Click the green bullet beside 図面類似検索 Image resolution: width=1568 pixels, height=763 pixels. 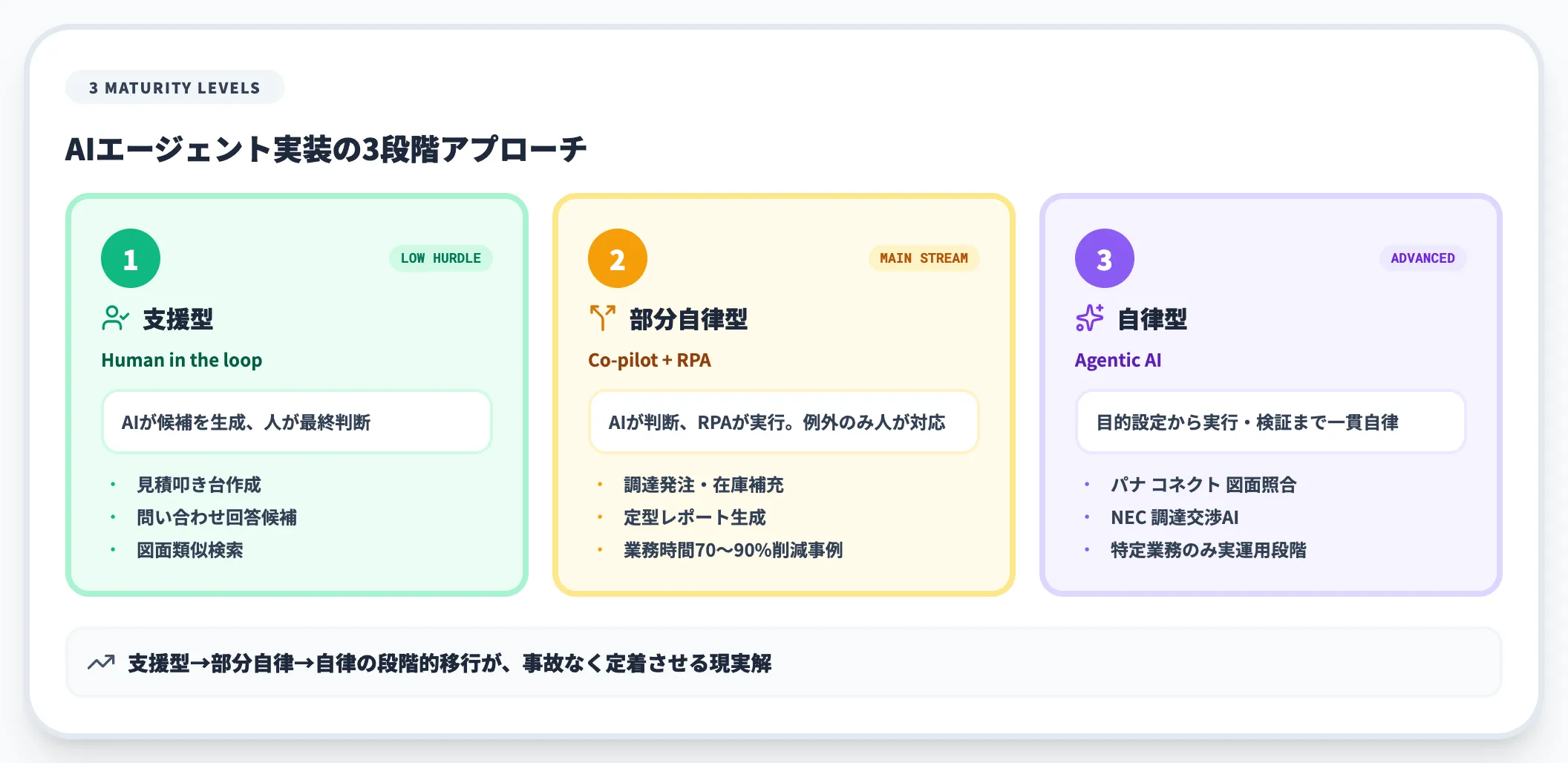[x=112, y=551]
